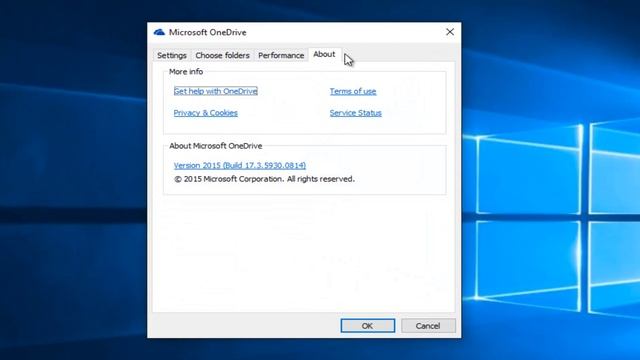Click the 2015 Microsoft Corporation copyright text

click(264, 179)
